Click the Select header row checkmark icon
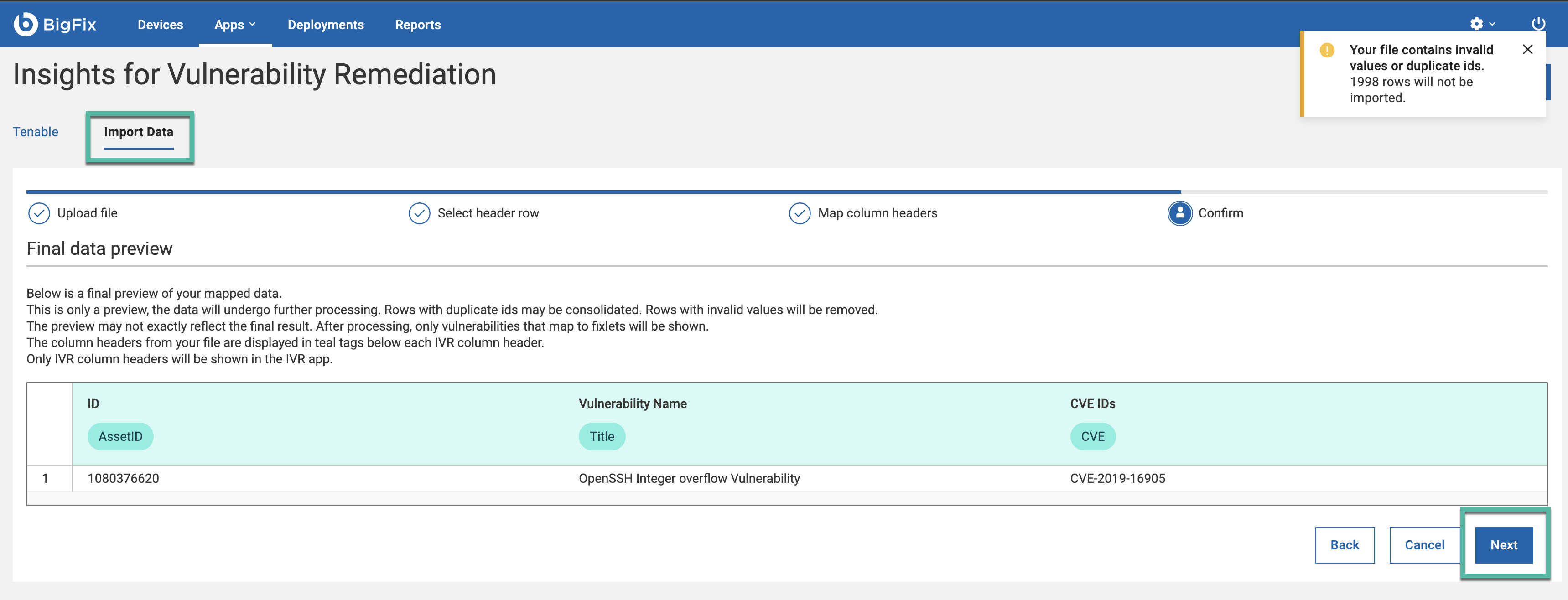This screenshot has height=600, width=1568. (420, 213)
